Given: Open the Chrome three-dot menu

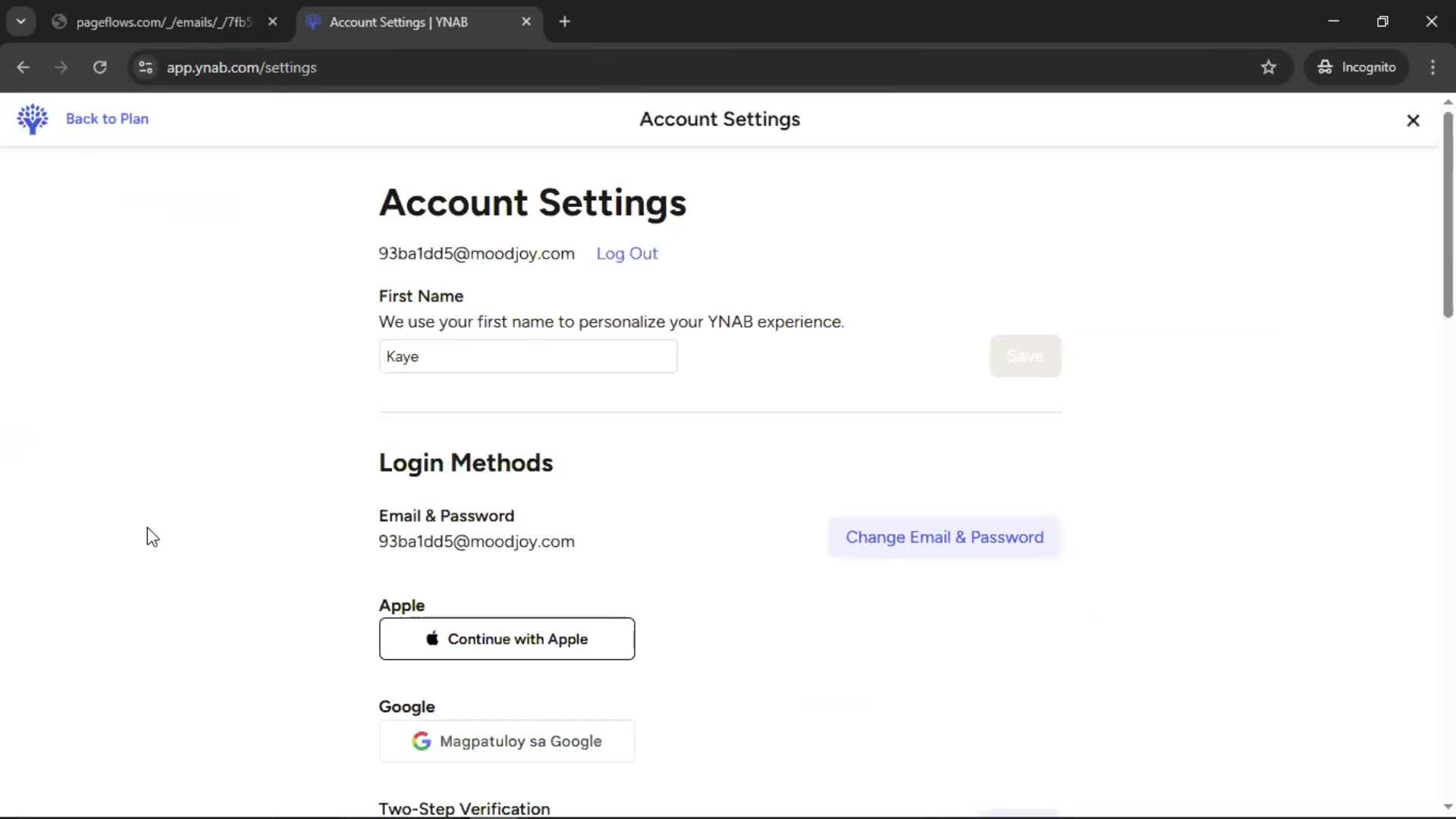Looking at the screenshot, I should point(1432,67).
